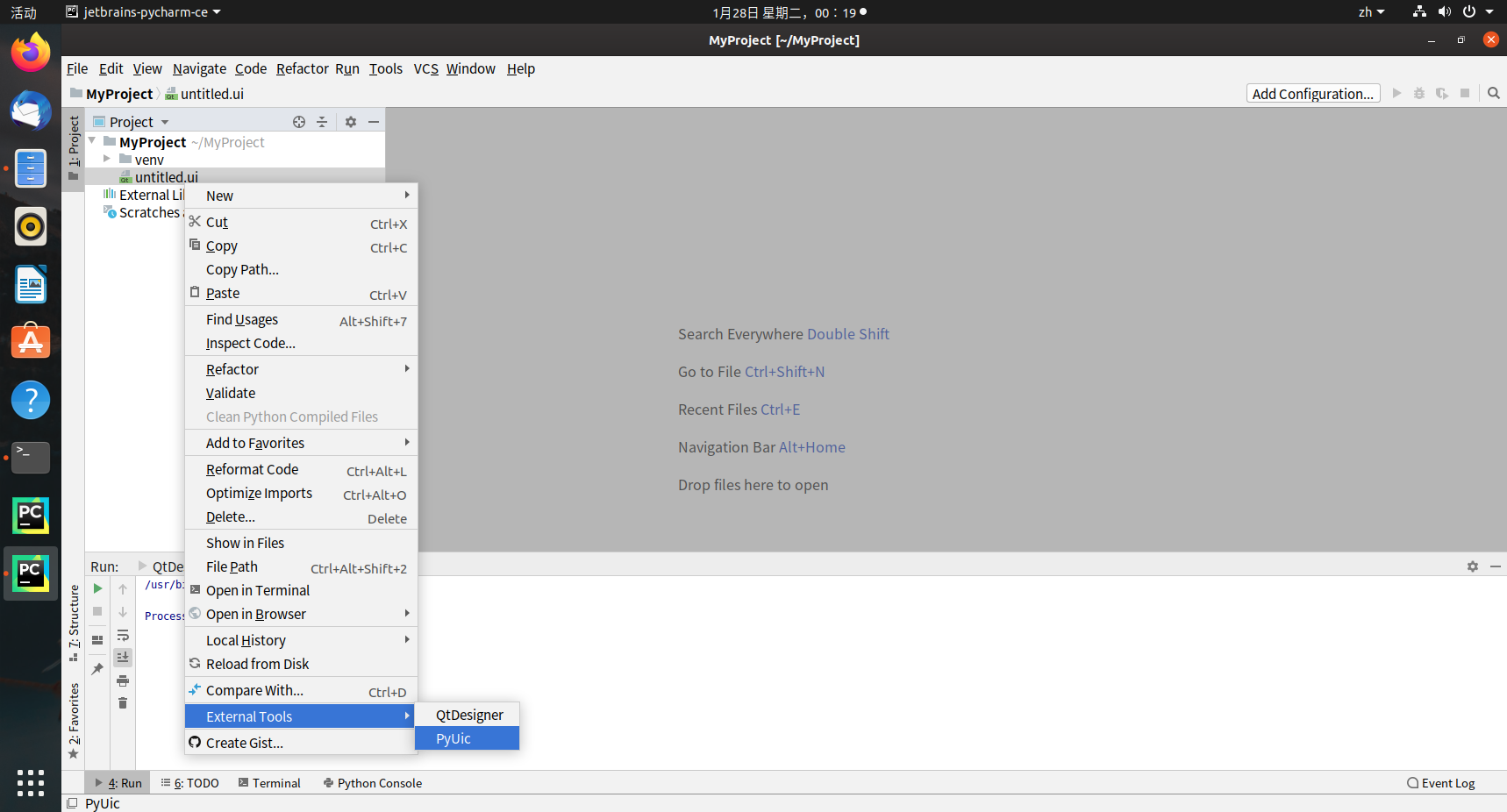Click the Down the Stack Trace arrow
1507x812 pixels.
click(x=123, y=612)
